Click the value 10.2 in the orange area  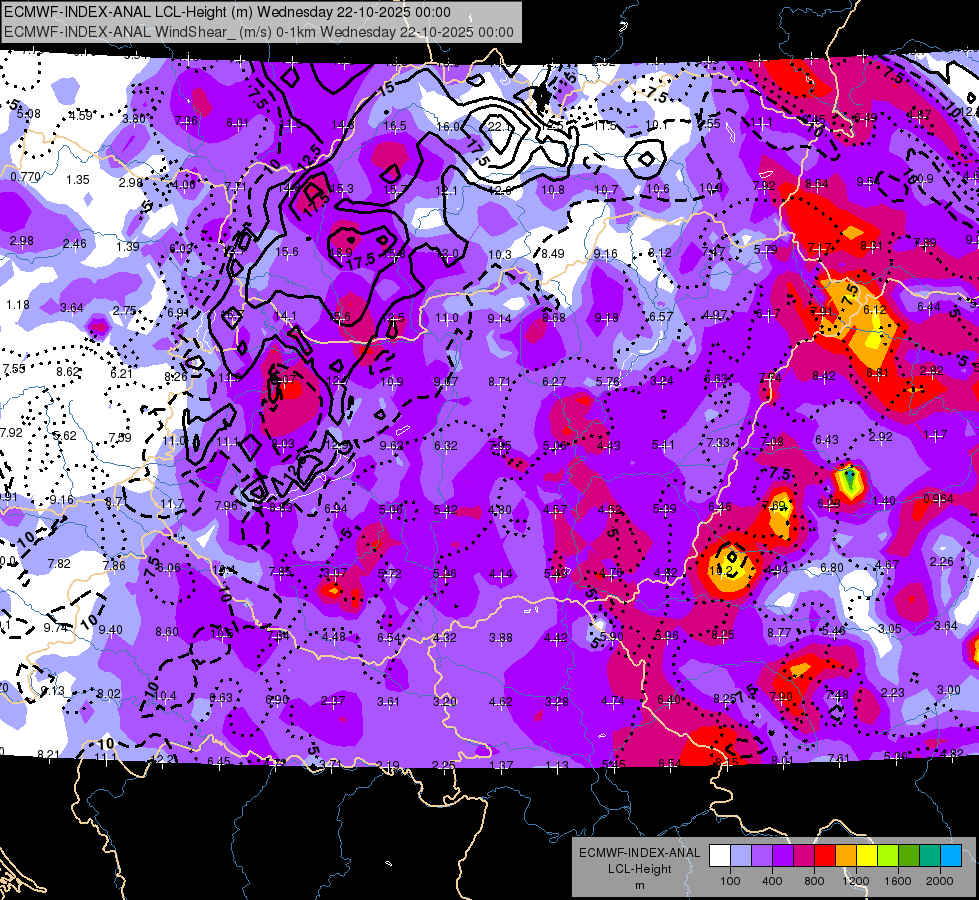721,571
